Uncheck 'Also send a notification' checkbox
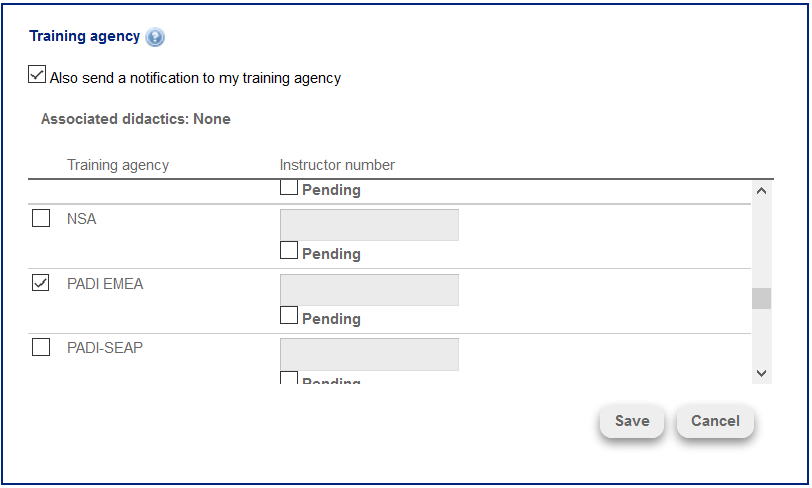 pyautogui.click(x=37, y=75)
